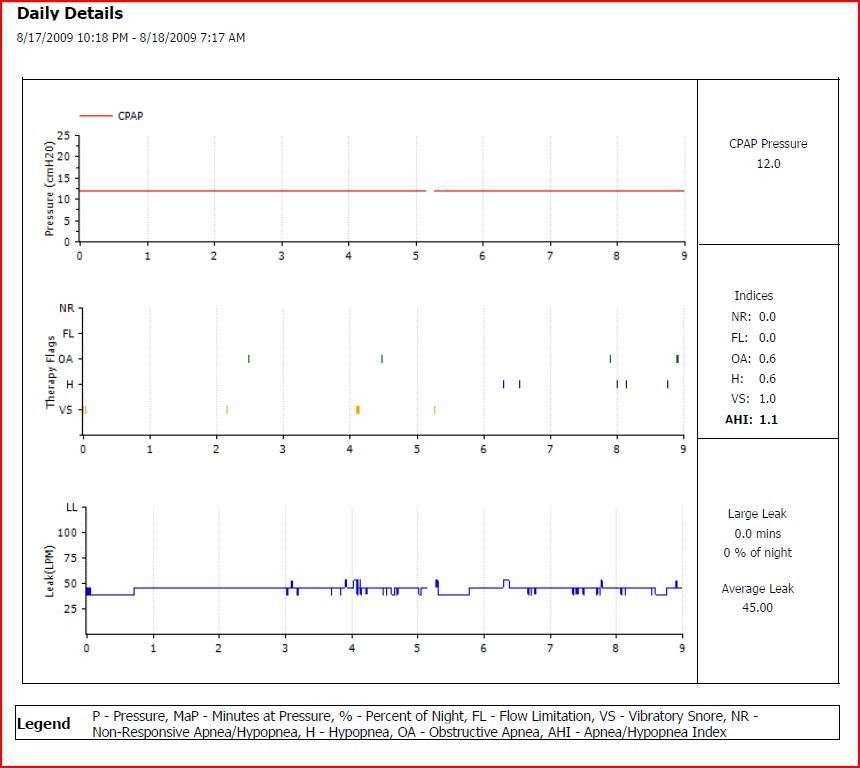Click the Average Leak 45.00 value
This screenshot has height=768, width=860.
coord(757,608)
